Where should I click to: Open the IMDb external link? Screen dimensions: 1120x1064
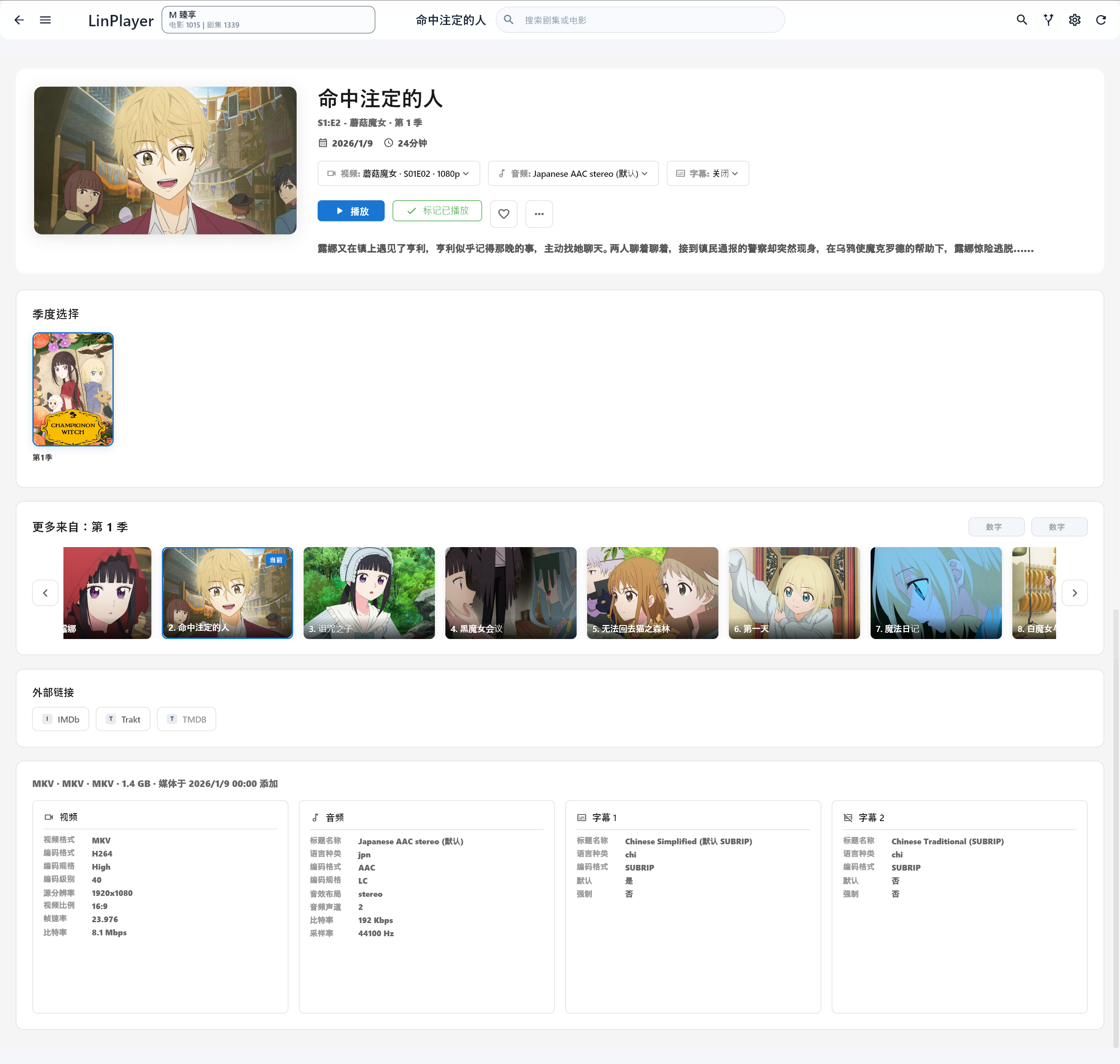click(x=60, y=719)
